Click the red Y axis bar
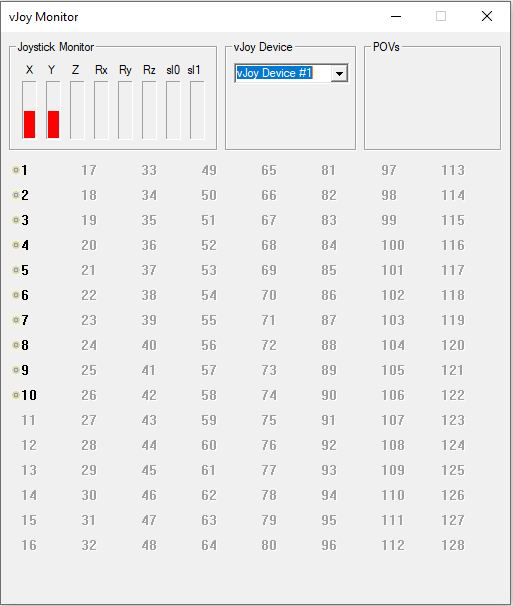Viewport: 513px width, 606px height. [x=53, y=124]
